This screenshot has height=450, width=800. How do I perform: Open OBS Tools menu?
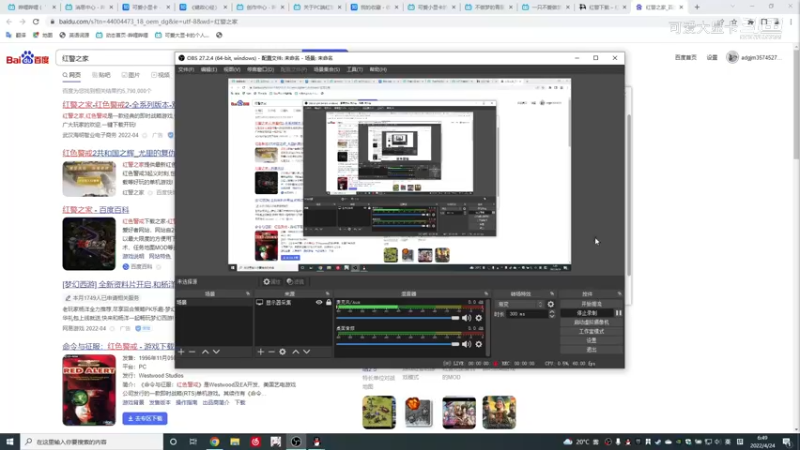(x=355, y=69)
